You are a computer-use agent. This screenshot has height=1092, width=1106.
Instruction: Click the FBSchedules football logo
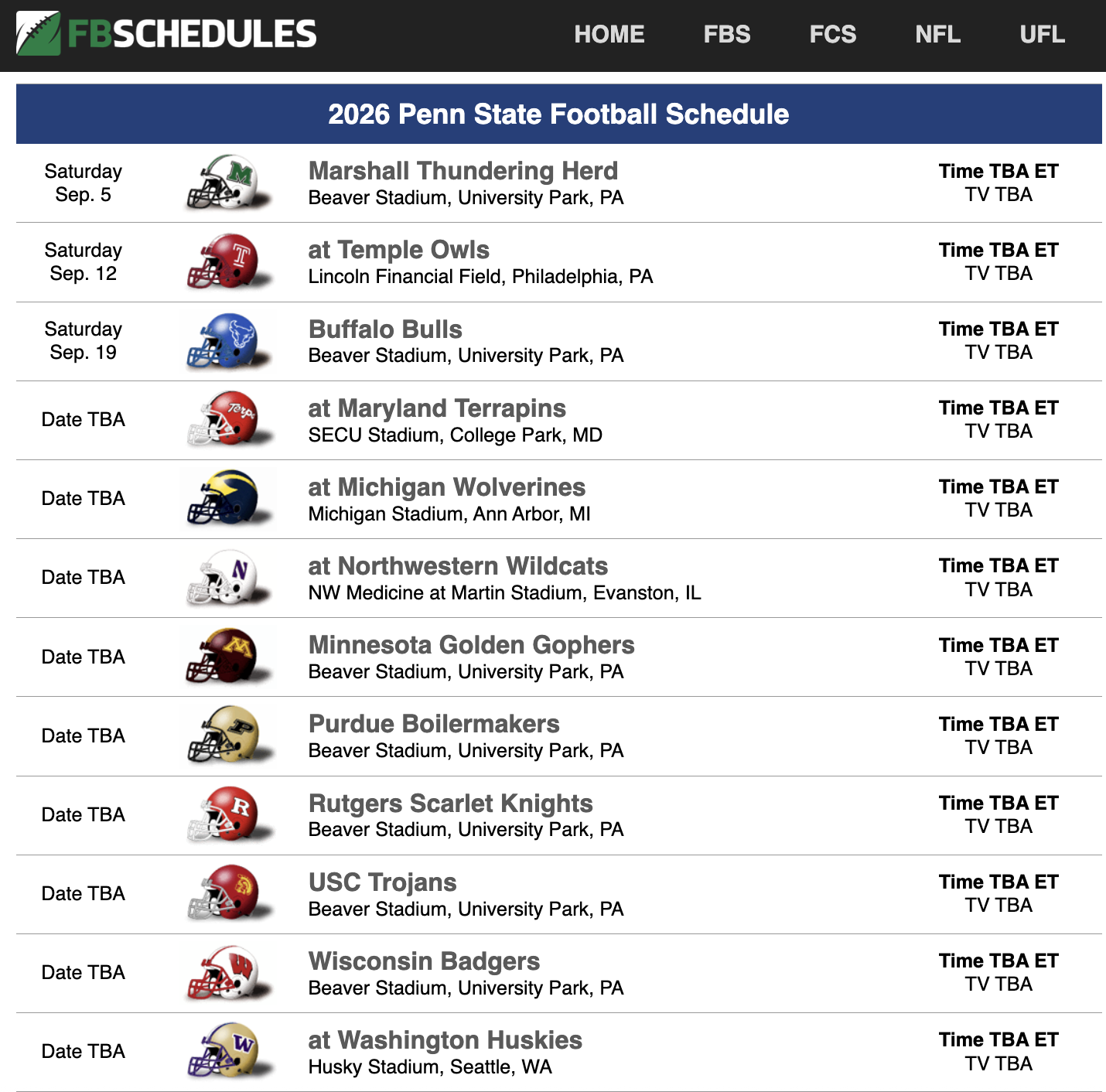[x=39, y=34]
